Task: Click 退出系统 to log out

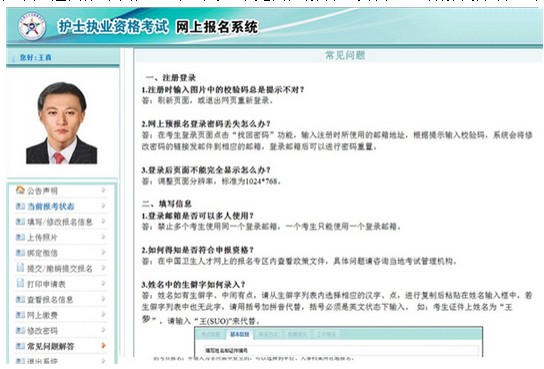Action: coord(42,361)
